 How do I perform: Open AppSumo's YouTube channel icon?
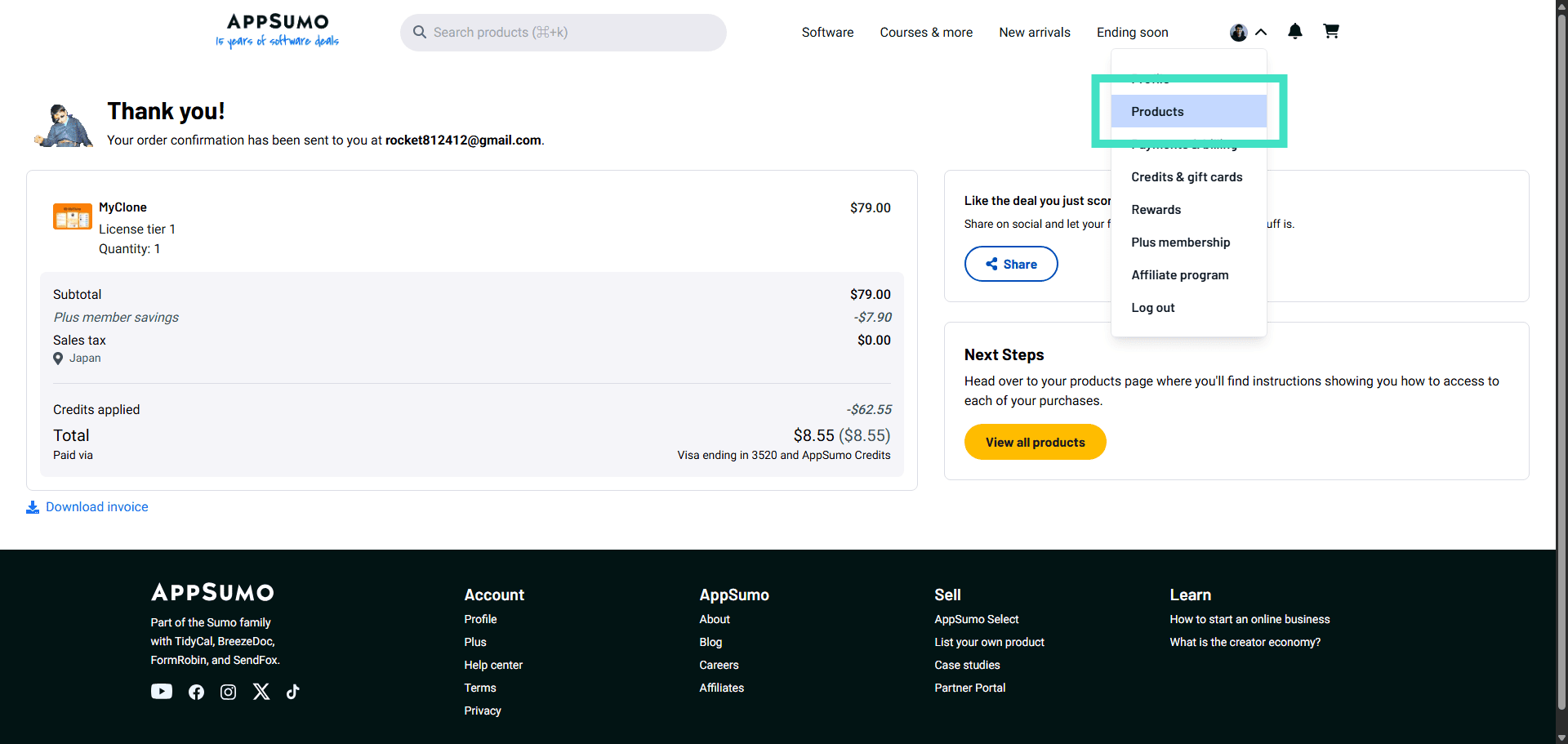162,692
